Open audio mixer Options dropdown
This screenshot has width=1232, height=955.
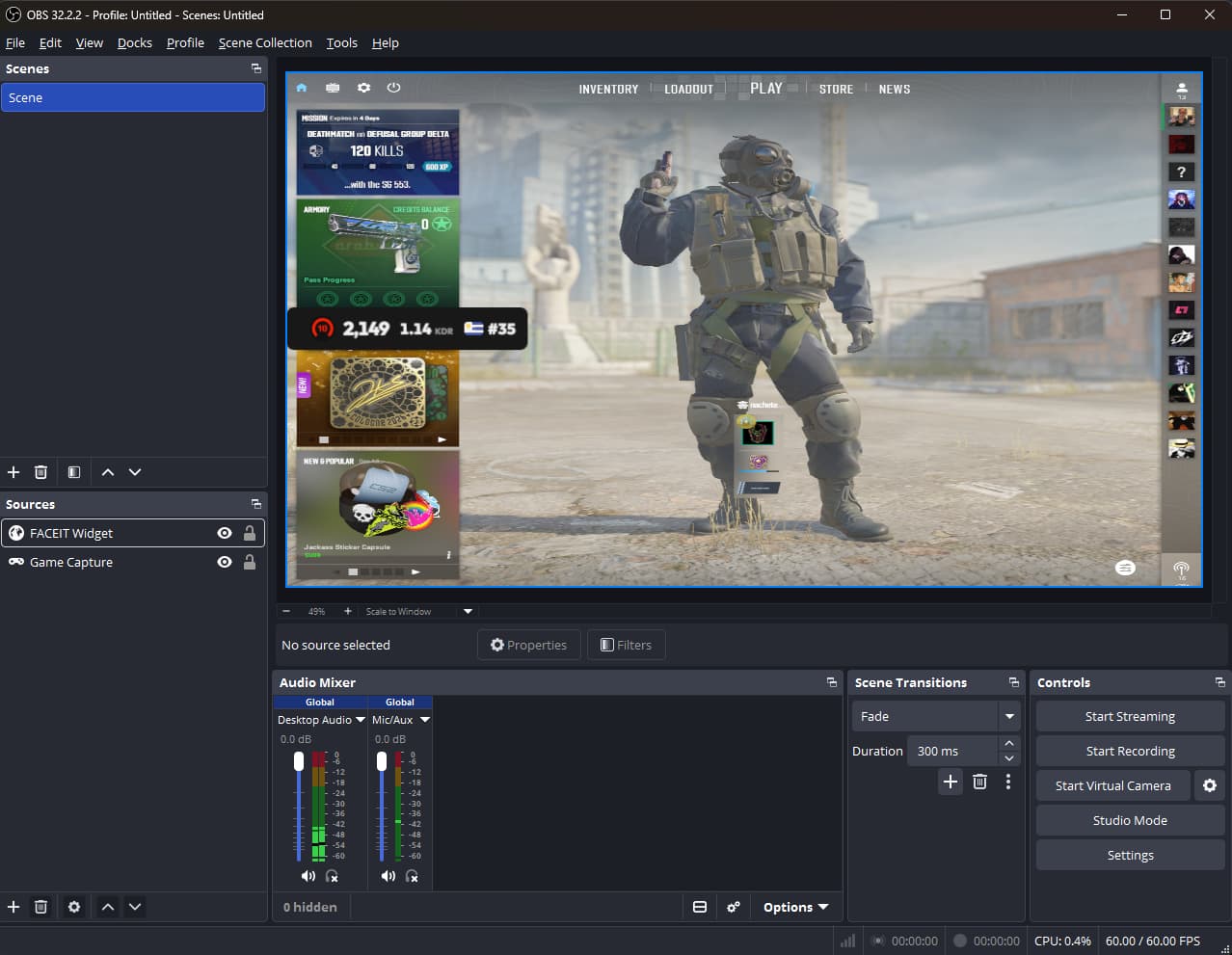coord(795,907)
